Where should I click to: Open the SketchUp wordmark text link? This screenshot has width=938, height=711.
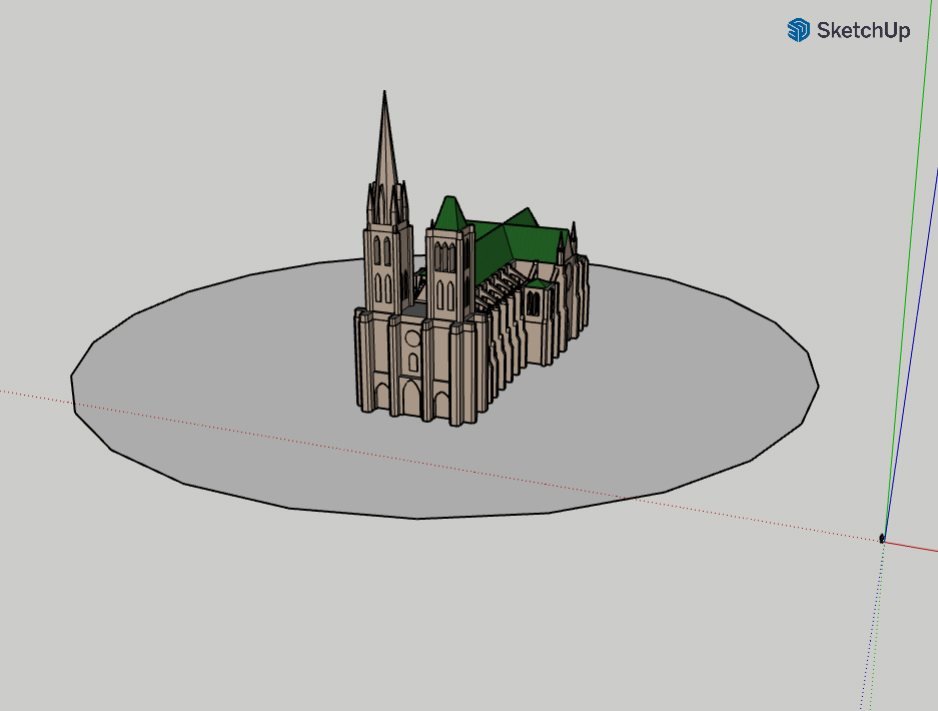coord(863,31)
